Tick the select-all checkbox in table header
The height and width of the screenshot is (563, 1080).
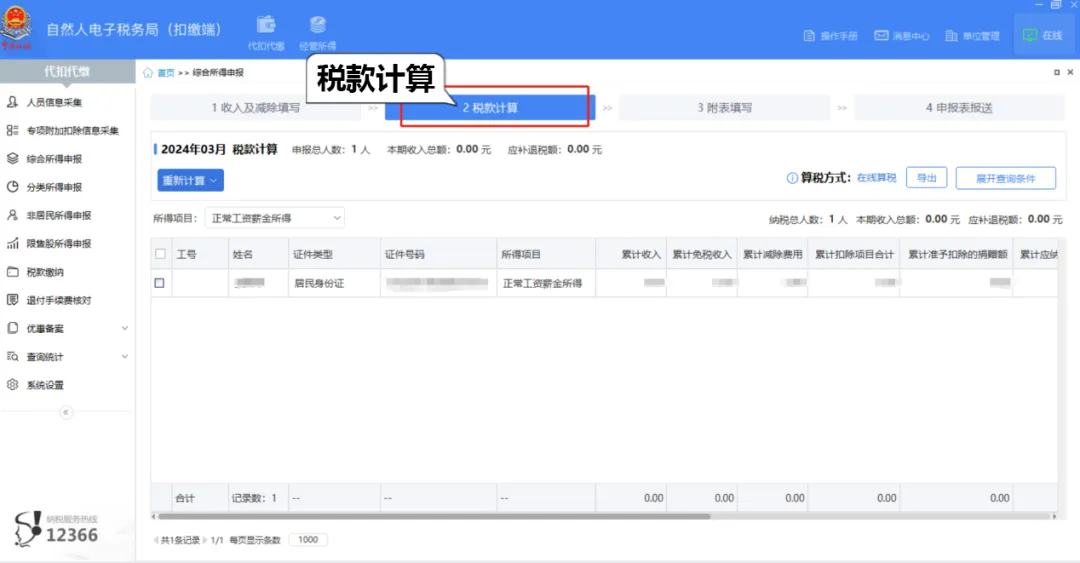point(160,254)
